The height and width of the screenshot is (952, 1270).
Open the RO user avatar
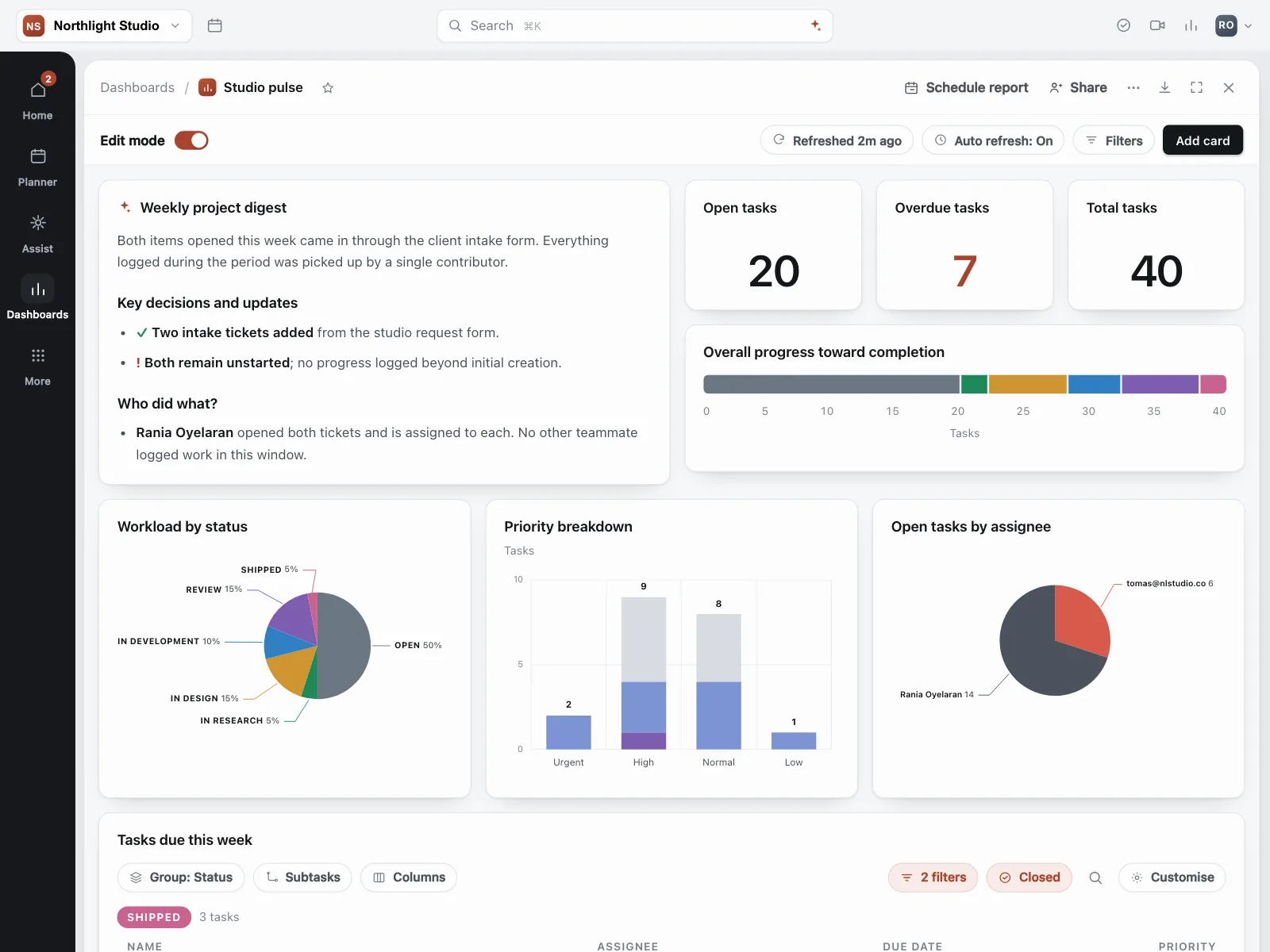(1226, 25)
